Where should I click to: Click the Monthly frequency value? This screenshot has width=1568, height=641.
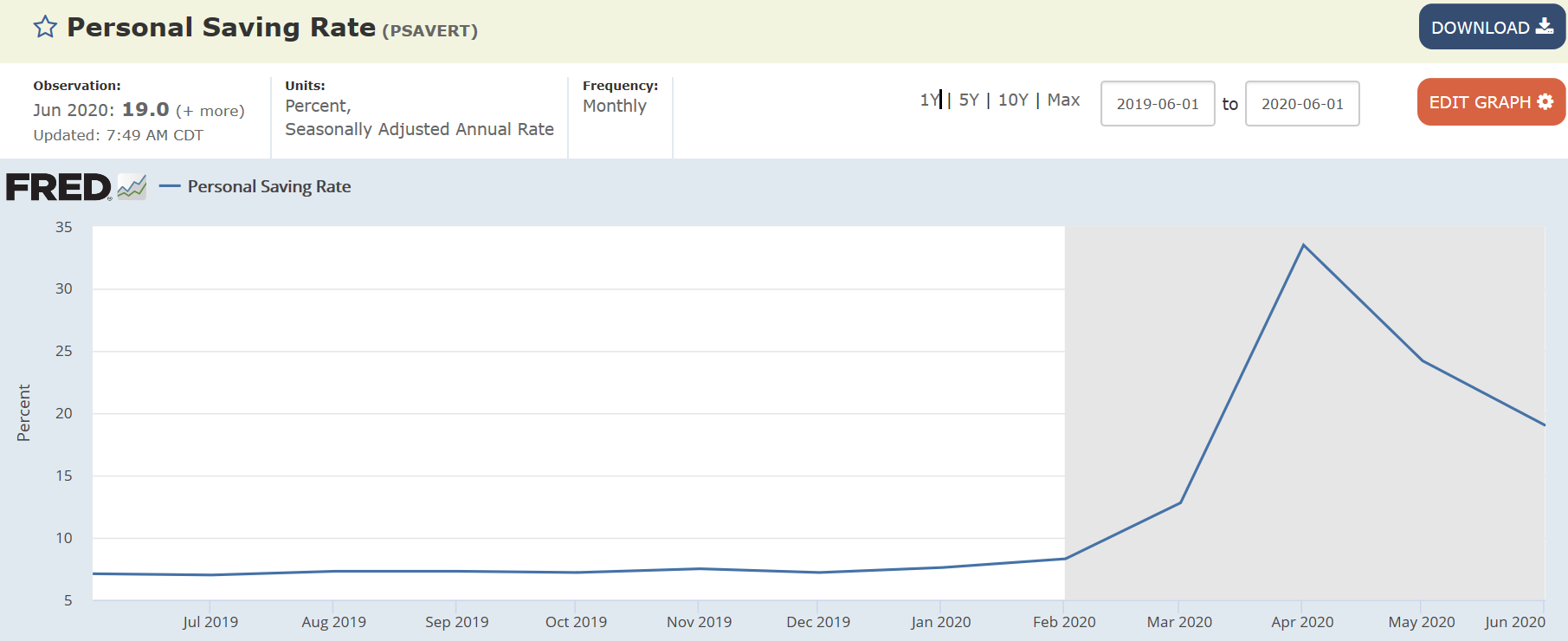[615, 106]
